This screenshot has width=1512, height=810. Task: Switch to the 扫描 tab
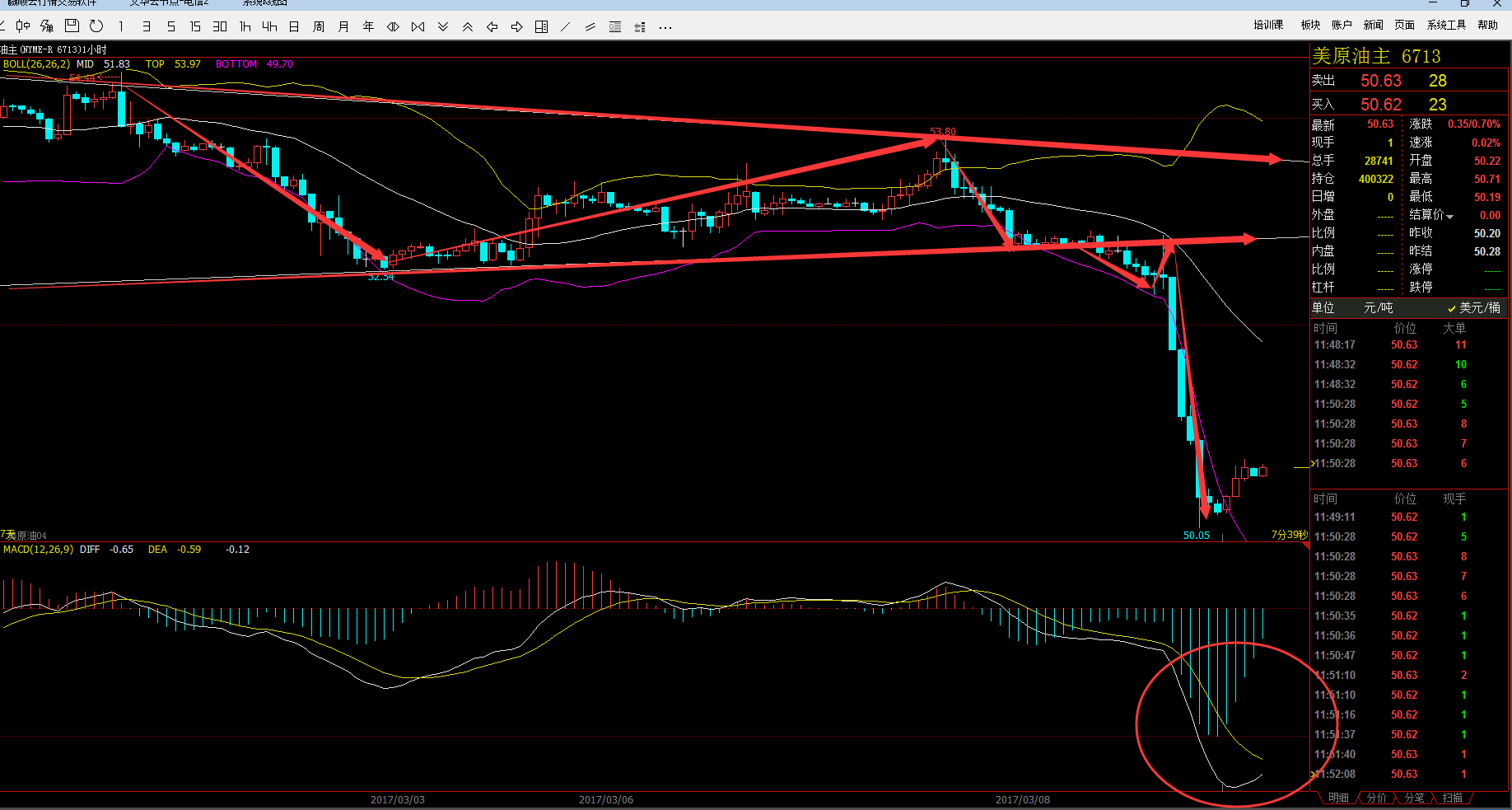pyautogui.click(x=1452, y=798)
